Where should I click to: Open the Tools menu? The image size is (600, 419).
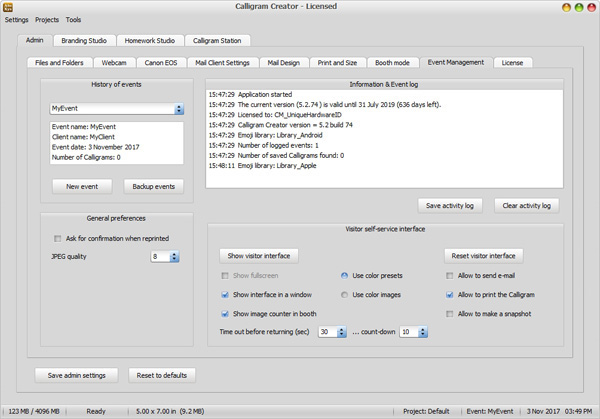pos(74,20)
